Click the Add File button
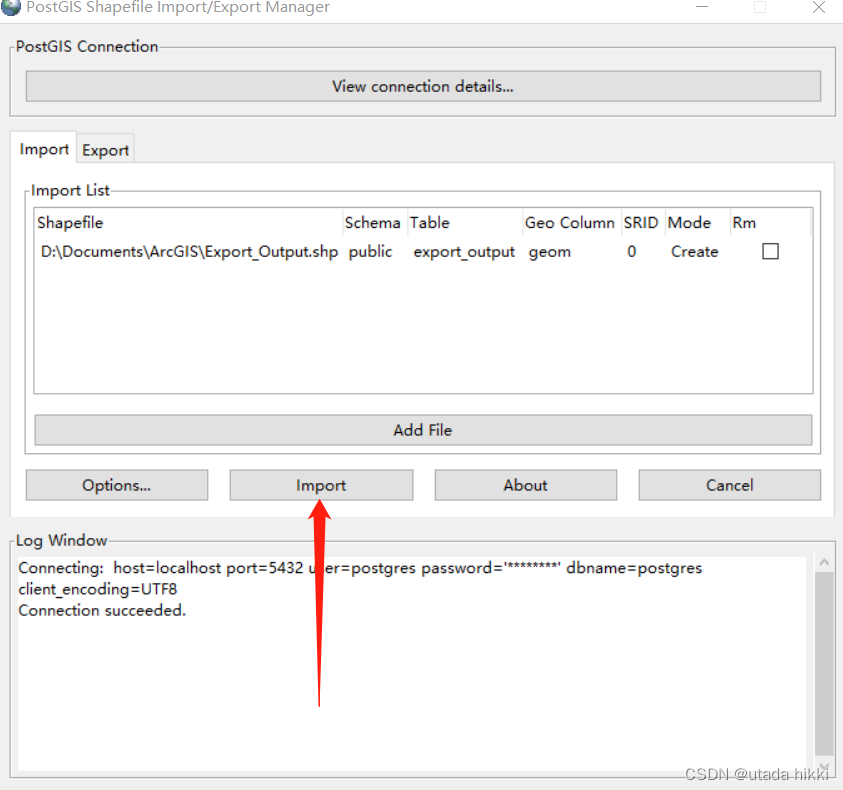 coord(423,430)
